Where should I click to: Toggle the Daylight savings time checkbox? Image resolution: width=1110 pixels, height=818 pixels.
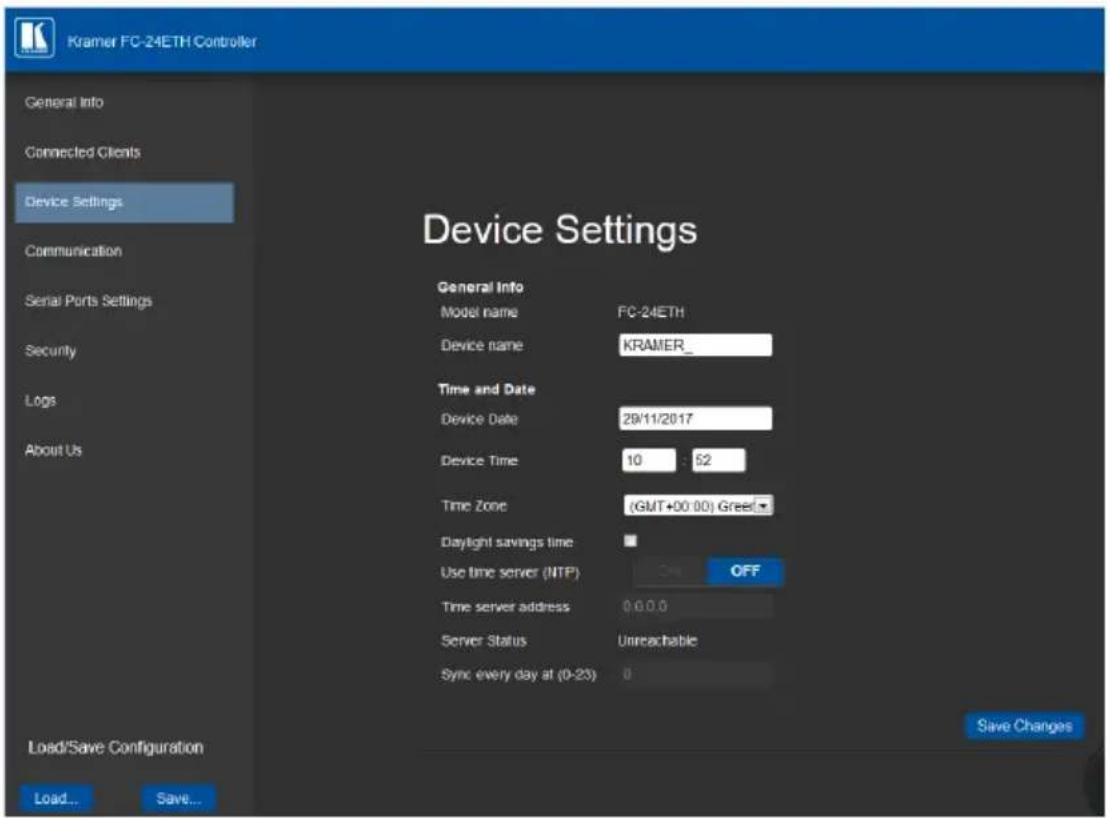[630, 541]
